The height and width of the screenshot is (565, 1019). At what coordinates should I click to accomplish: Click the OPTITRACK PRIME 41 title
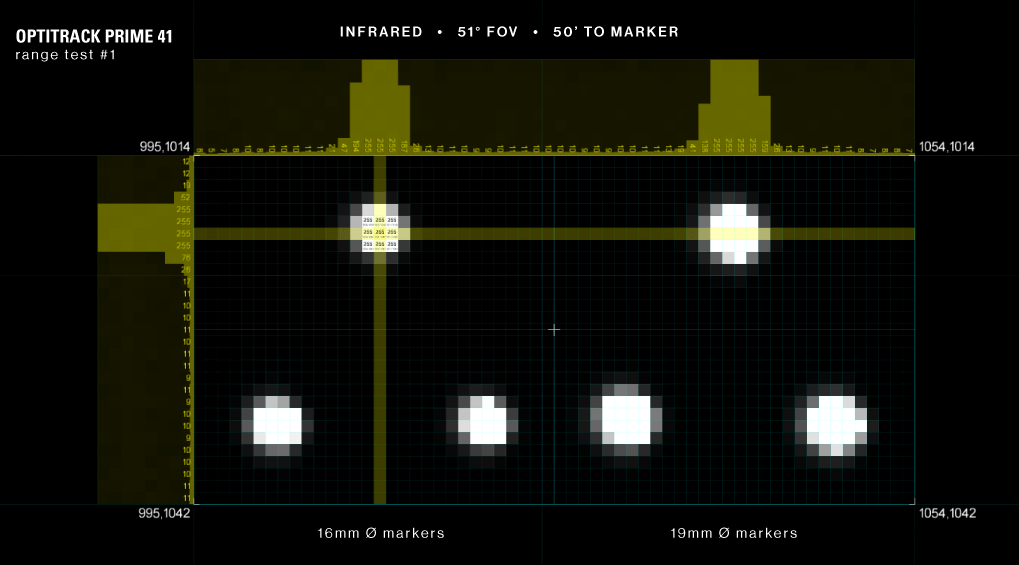pos(94,37)
